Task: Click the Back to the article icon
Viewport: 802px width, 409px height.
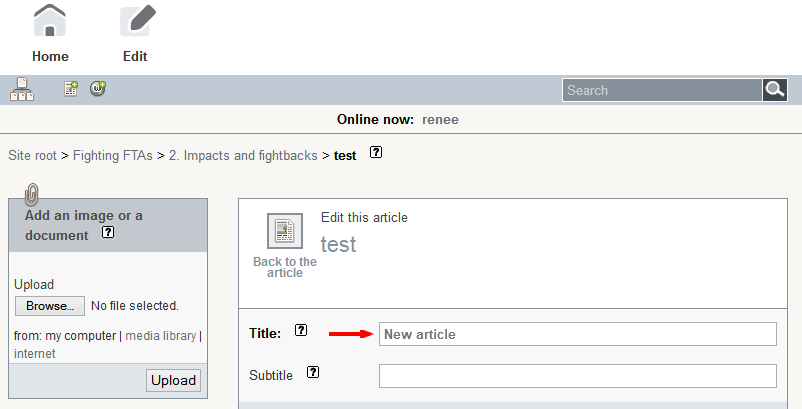Action: (x=284, y=231)
